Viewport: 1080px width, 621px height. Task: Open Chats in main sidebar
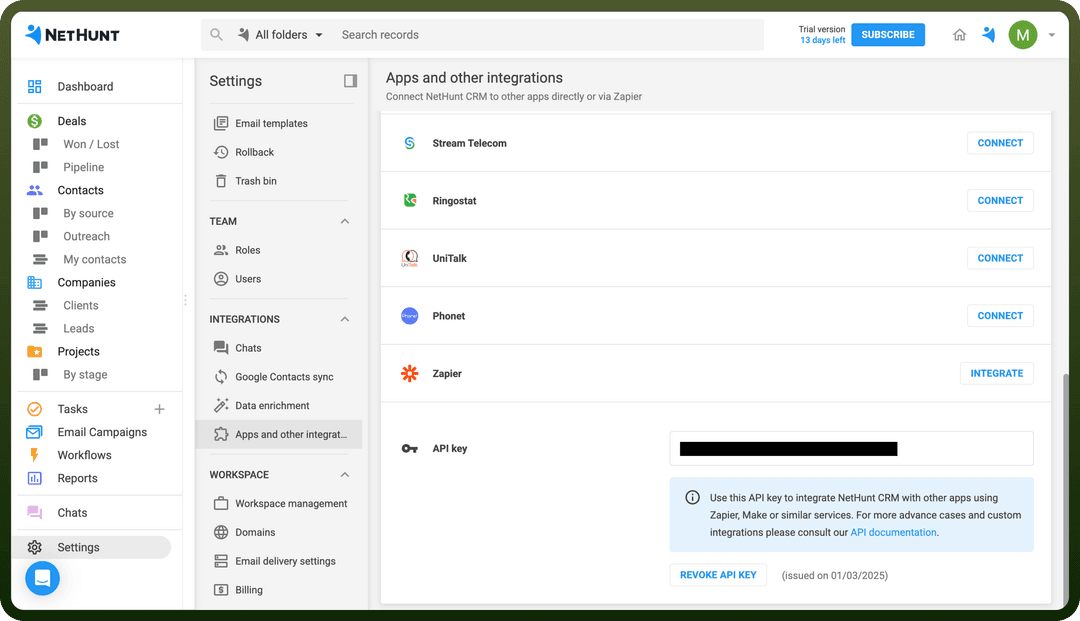[72, 513]
